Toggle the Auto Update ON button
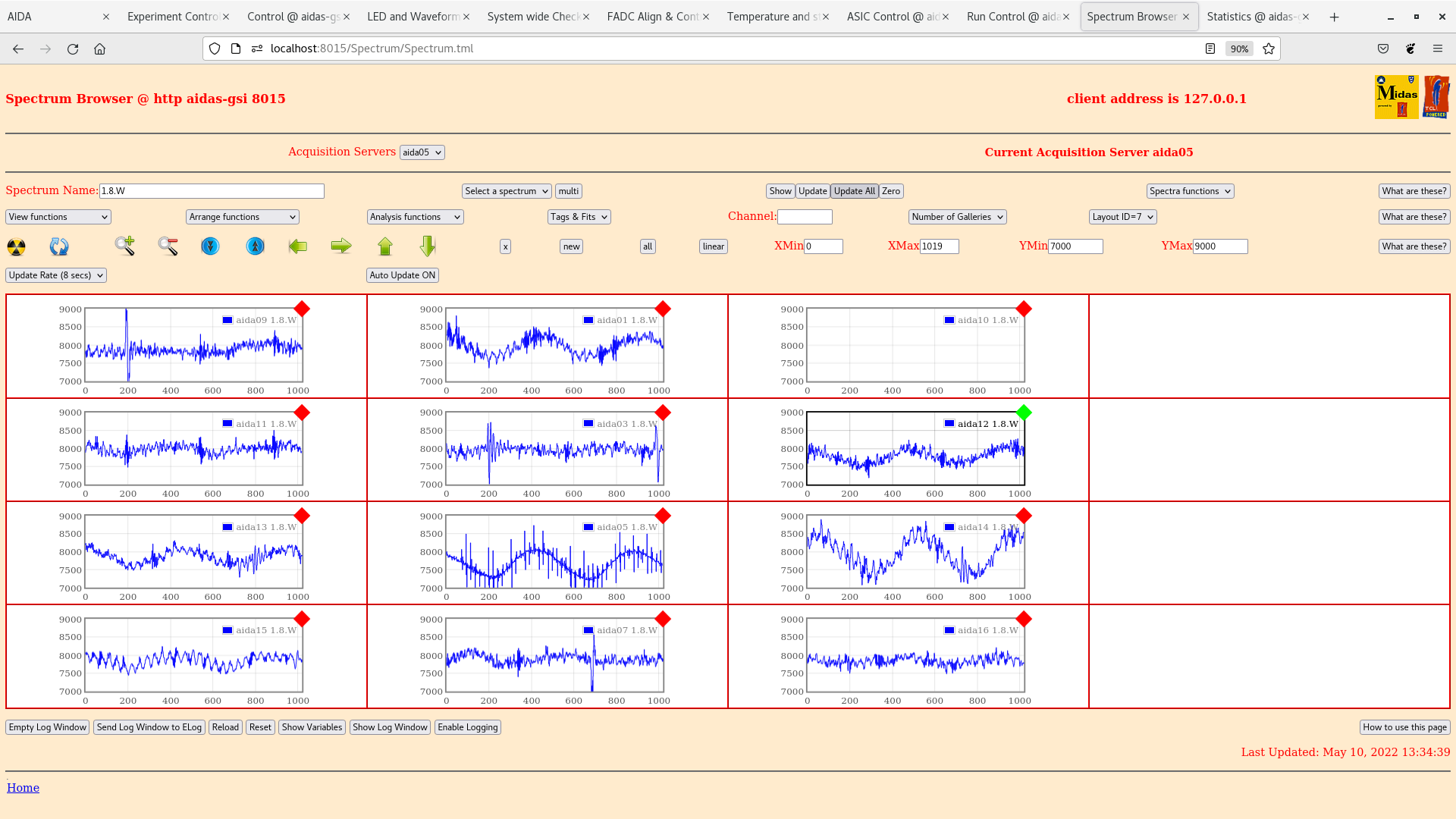Image resolution: width=1456 pixels, height=819 pixels. point(403,275)
